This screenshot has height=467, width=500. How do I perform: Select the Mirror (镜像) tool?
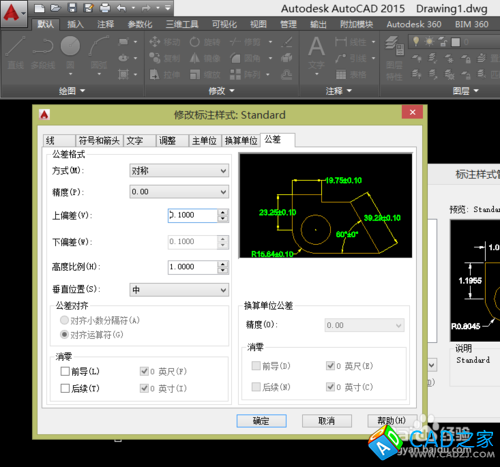click(x=205, y=58)
